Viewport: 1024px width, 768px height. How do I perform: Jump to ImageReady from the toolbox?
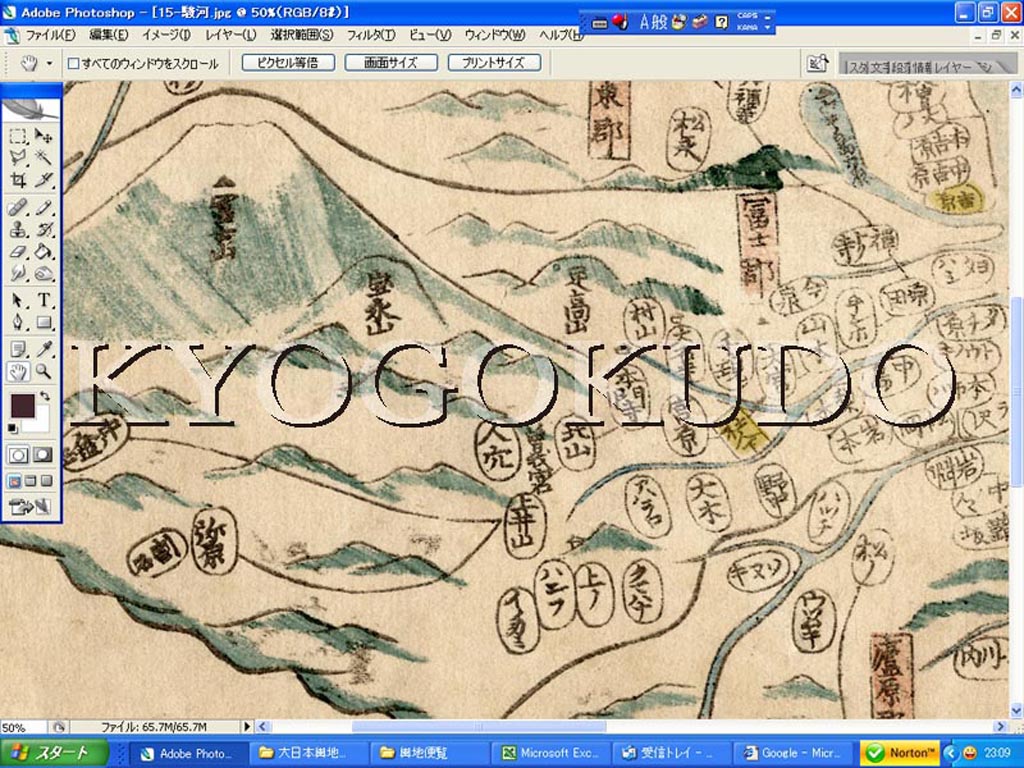pyautogui.click(x=30, y=506)
